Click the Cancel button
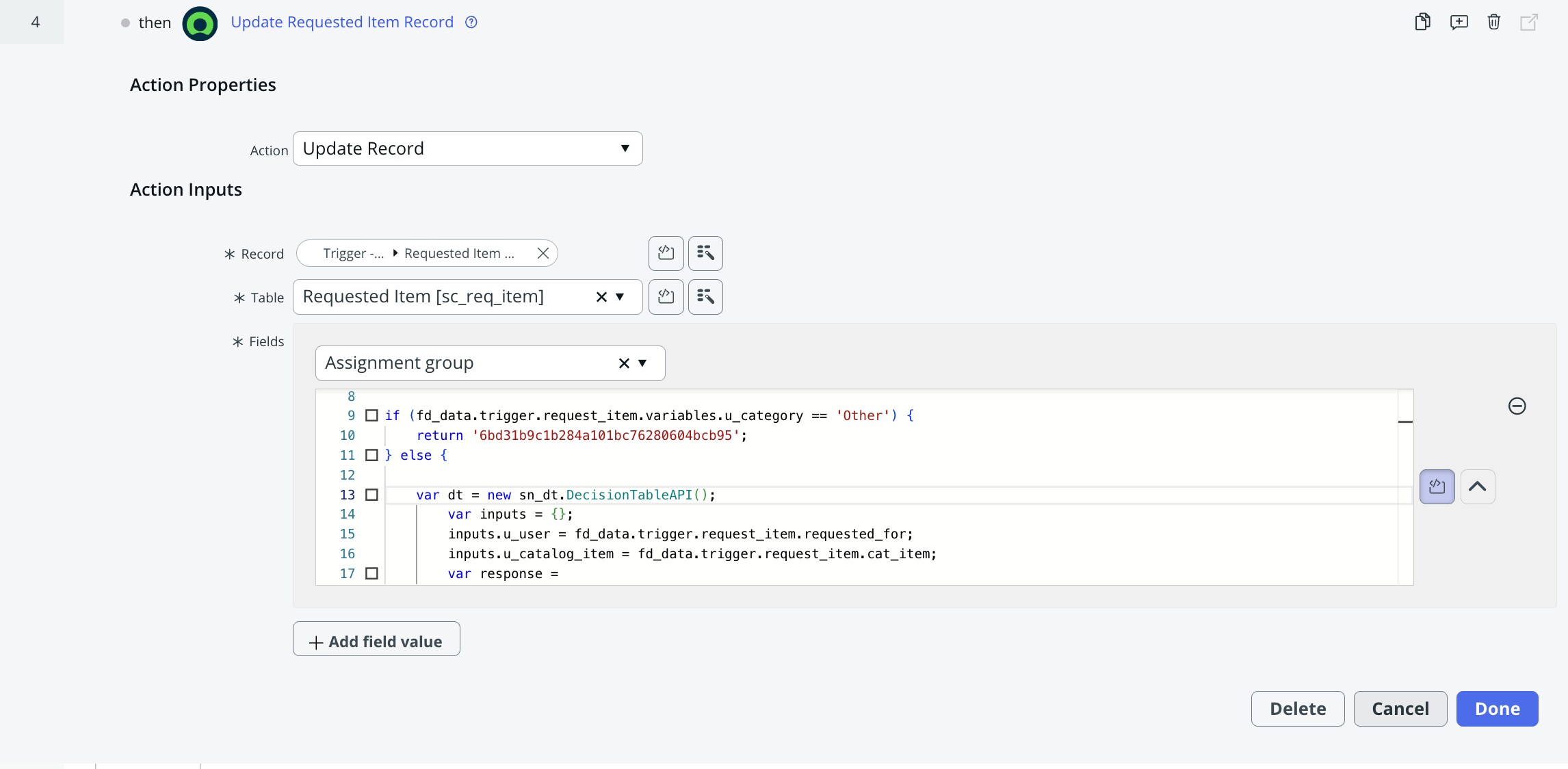Screen dimensions: 1568x769 click(x=1400, y=709)
